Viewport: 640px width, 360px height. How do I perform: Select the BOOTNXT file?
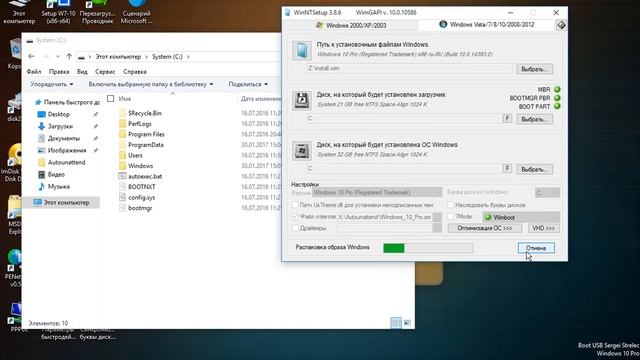tap(142, 187)
